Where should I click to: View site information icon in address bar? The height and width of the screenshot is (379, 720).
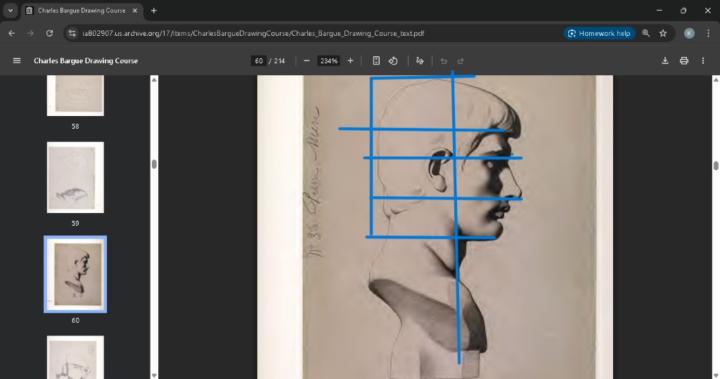[72, 33]
